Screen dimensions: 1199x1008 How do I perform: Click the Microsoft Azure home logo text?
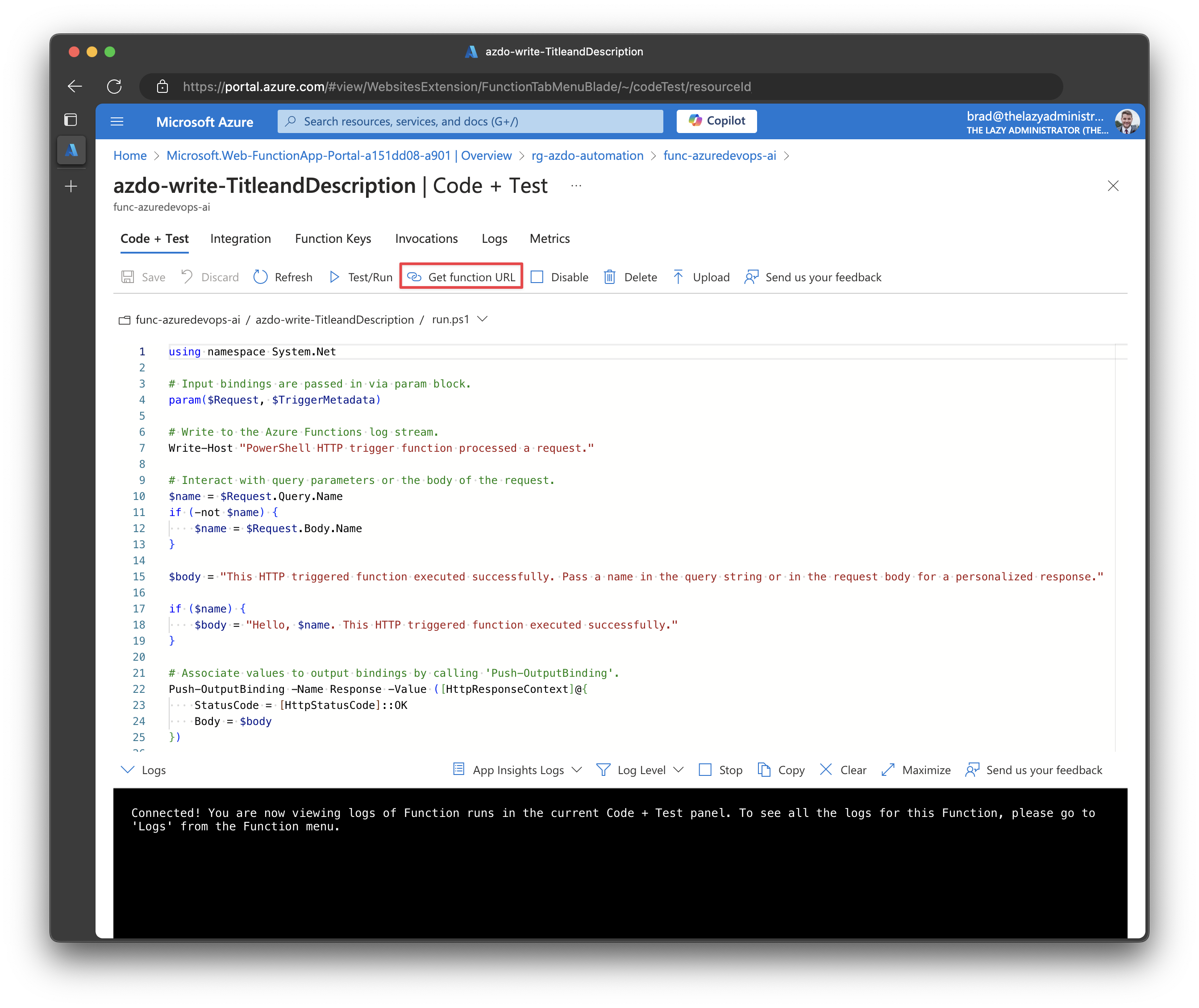204,122
